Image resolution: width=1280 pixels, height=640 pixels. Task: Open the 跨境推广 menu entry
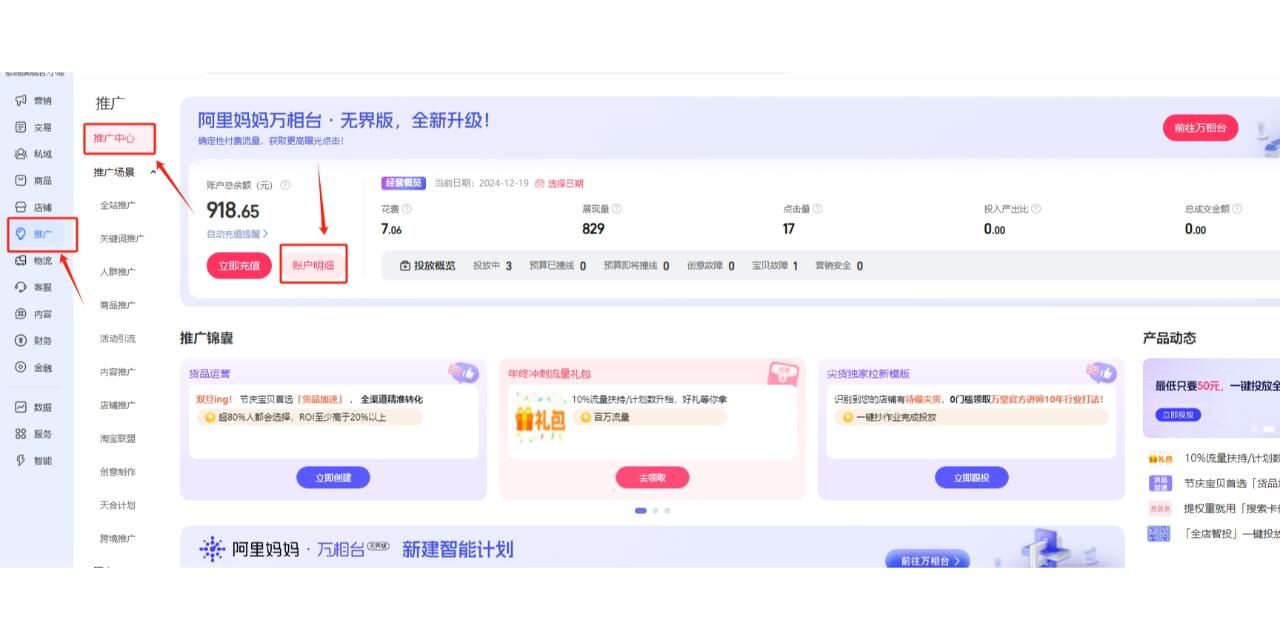pos(118,539)
